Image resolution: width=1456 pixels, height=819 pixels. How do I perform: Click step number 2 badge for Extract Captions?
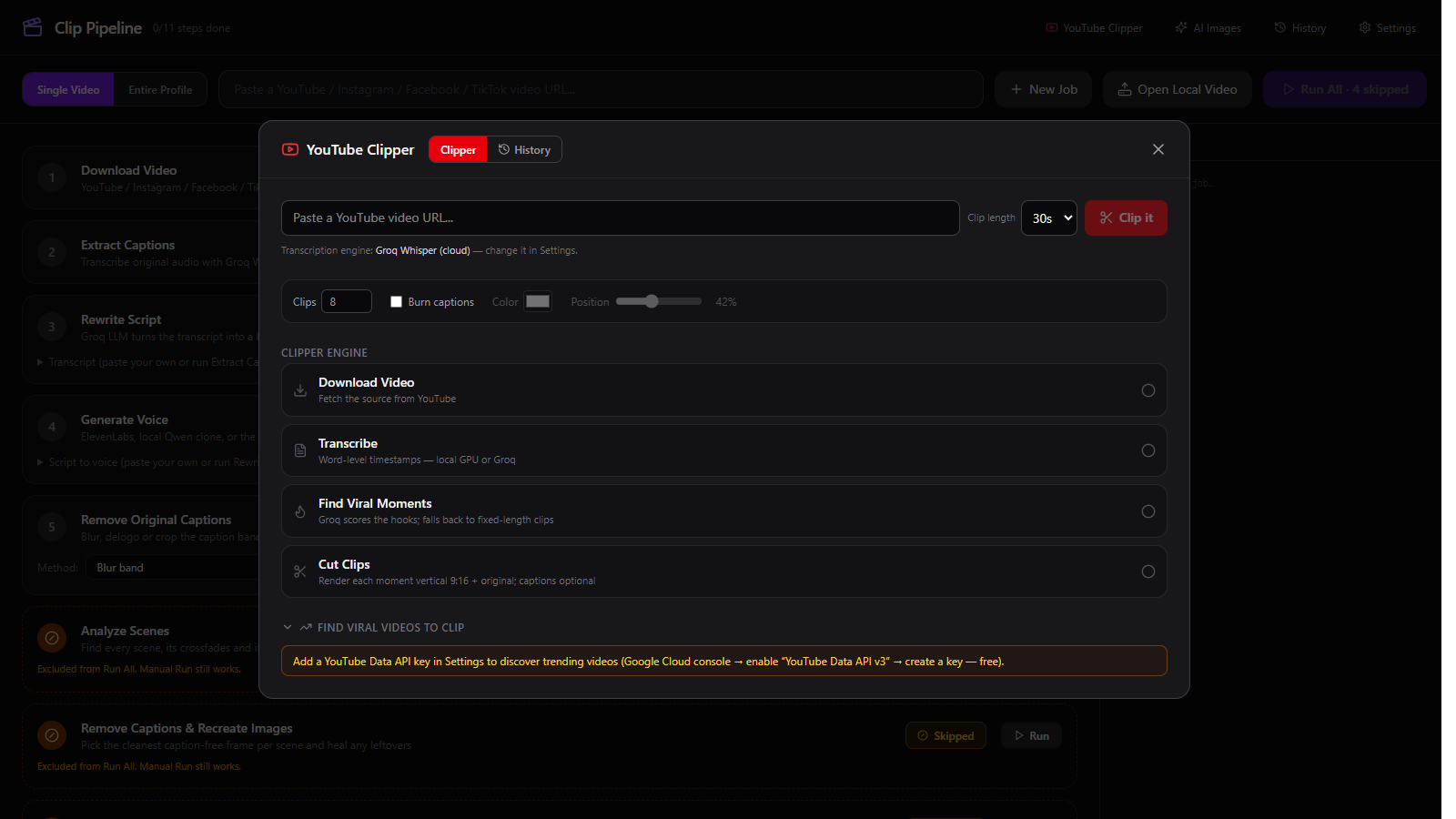point(52,252)
